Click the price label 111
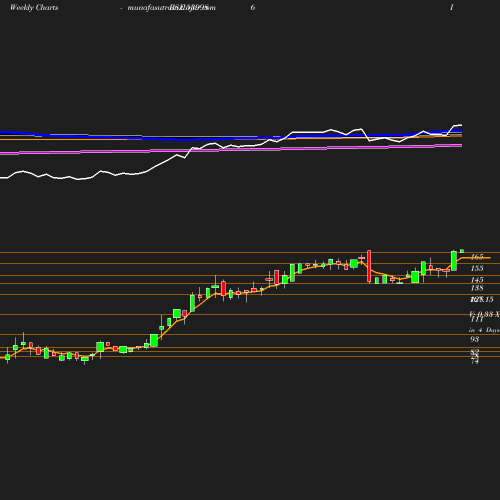Image resolution: width=500 pixels, height=500 pixels. (x=477, y=319)
